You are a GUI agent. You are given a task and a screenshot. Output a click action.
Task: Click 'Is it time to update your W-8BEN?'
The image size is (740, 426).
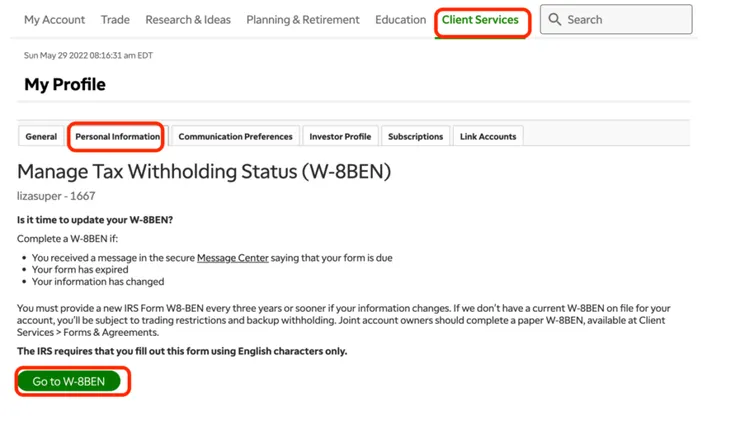click(95, 220)
